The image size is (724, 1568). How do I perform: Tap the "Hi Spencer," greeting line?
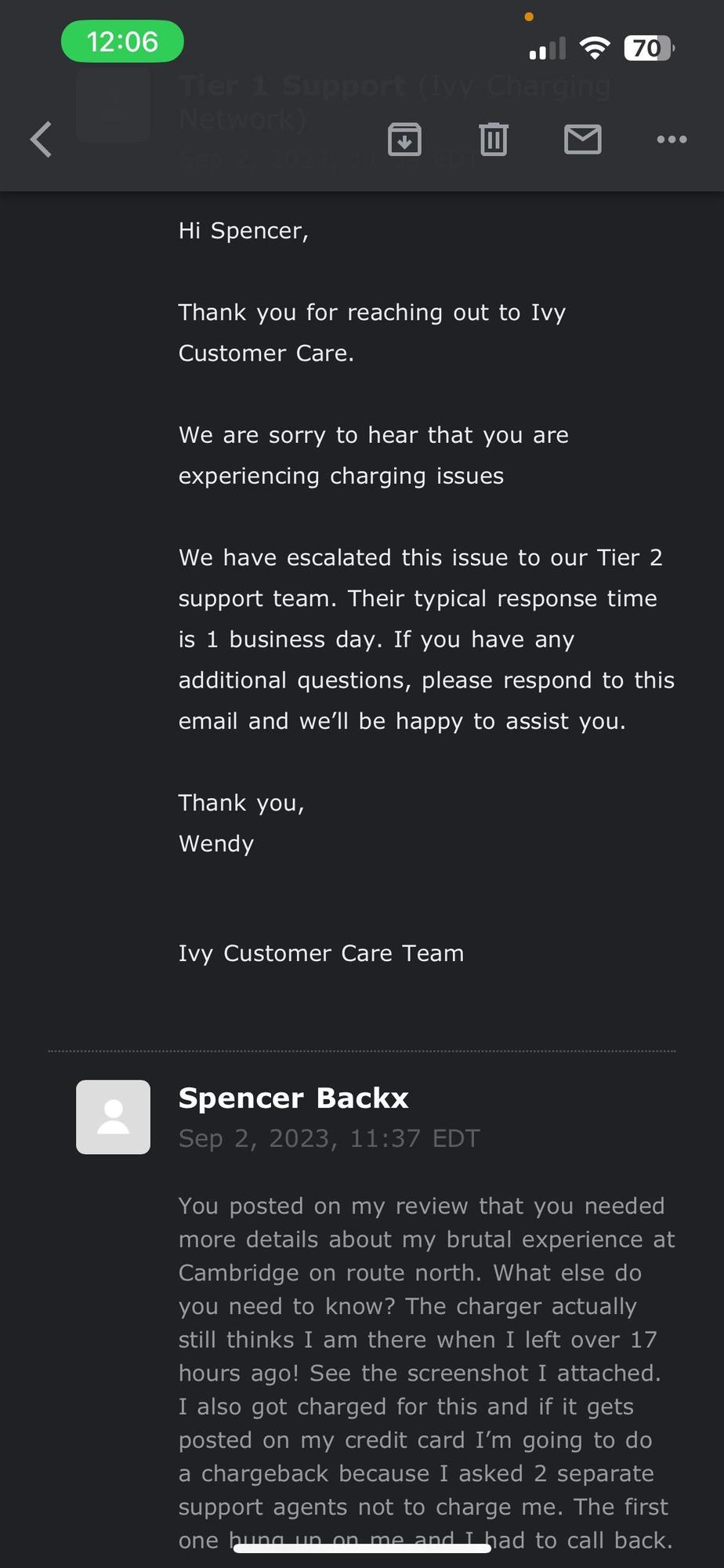pos(243,230)
